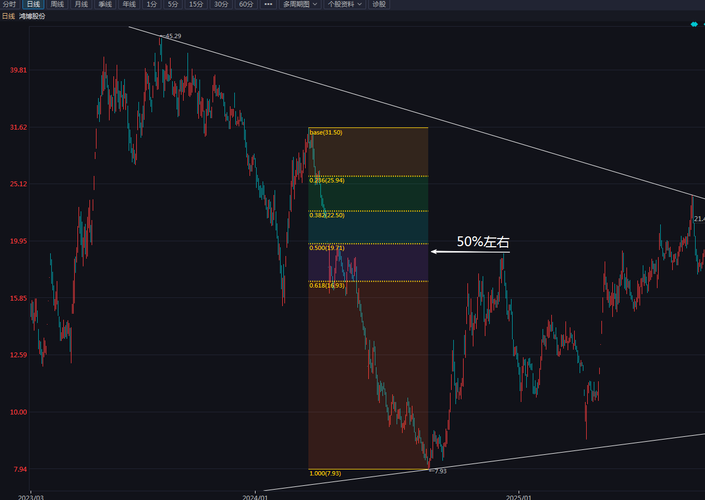The width and height of the screenshot is (705, 500).
Task: Select the base(31.50) Fibonacci level label
Action: click(x=326, y=133)
